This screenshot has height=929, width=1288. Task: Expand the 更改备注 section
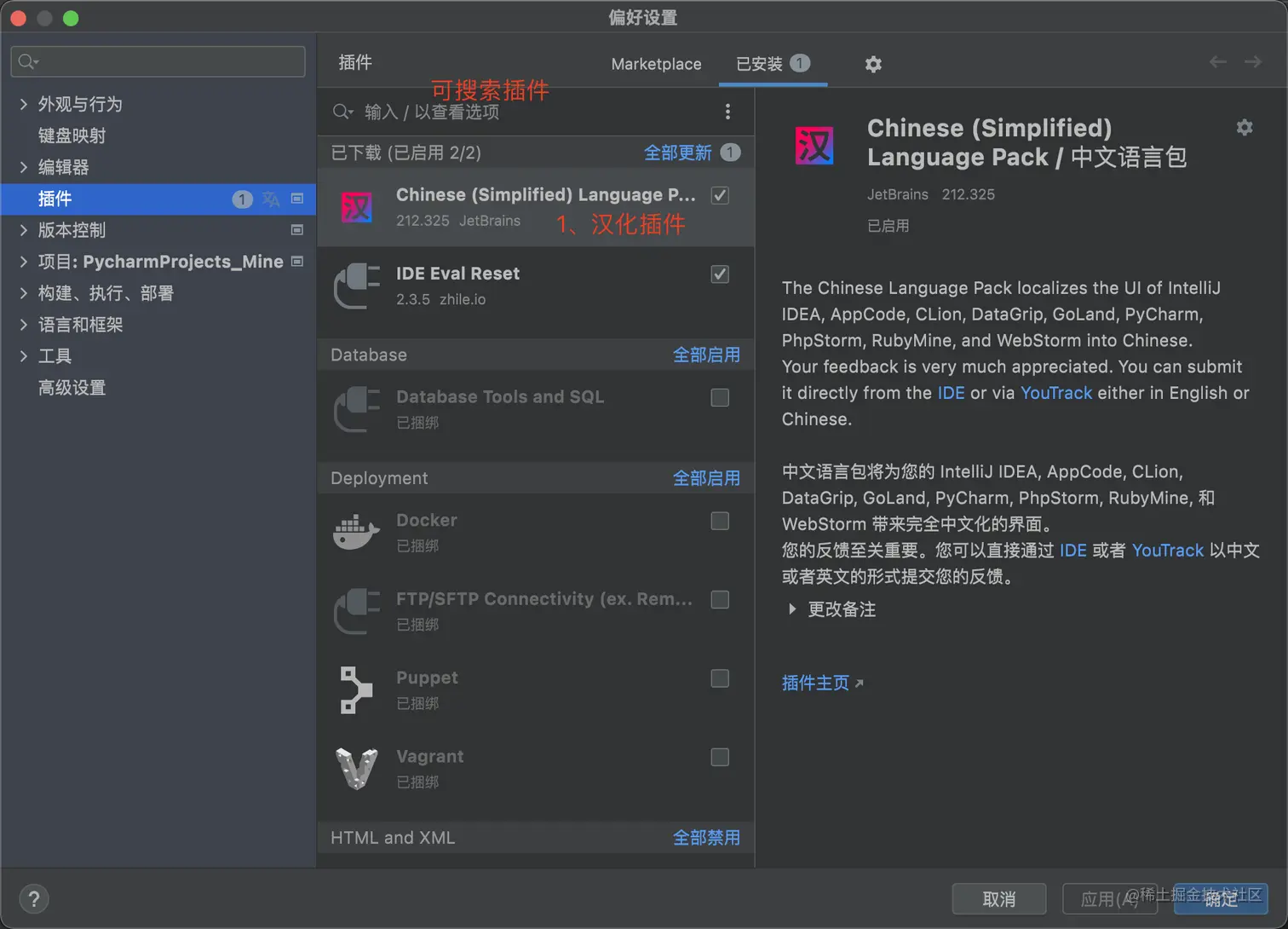coord(792,609)
